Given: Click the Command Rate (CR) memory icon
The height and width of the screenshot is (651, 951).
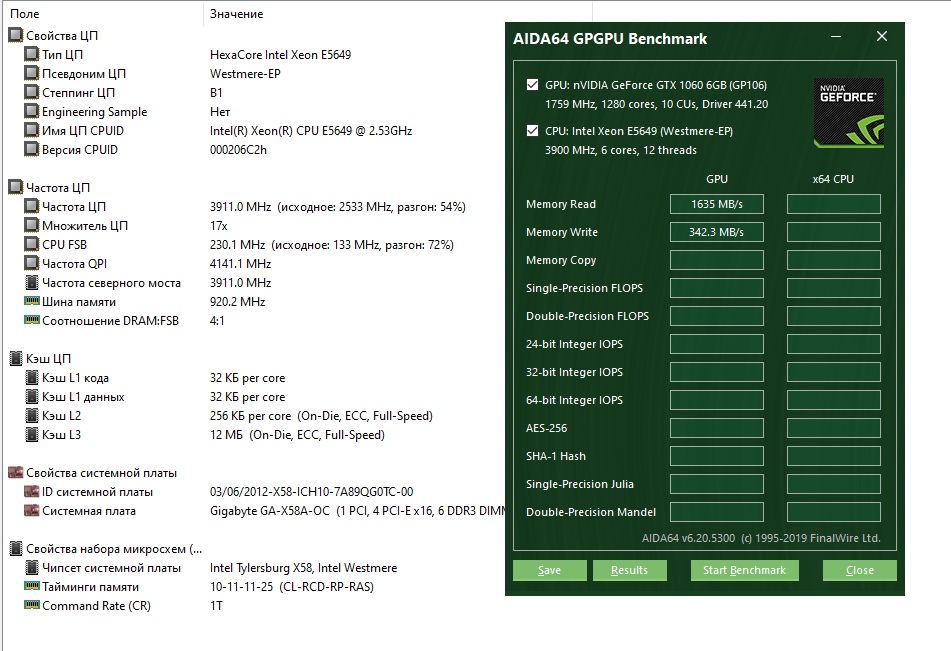Looking at the screenshot, I should coord(32,605).
